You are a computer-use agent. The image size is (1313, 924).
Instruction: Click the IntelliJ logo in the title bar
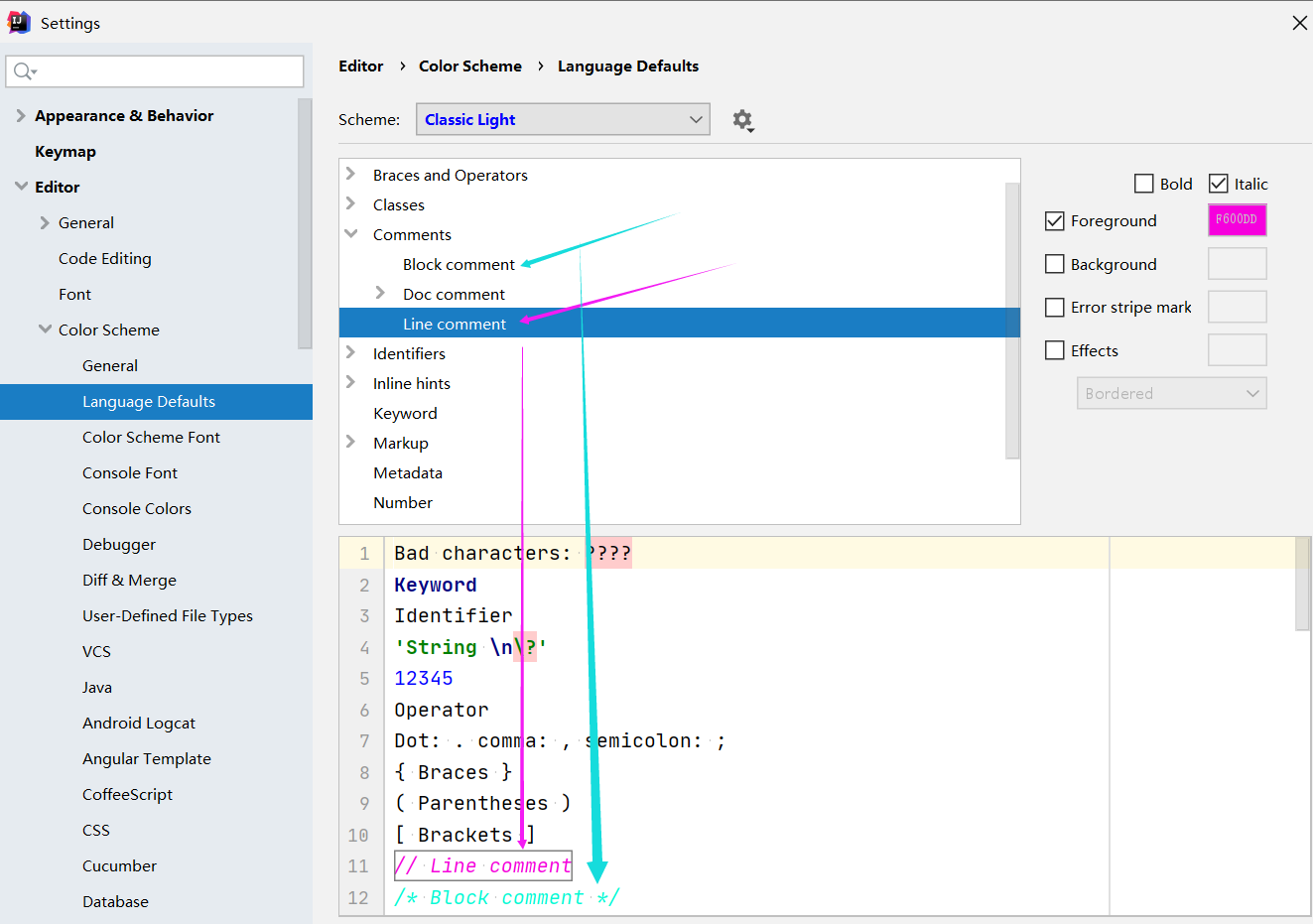click(19, 22)
